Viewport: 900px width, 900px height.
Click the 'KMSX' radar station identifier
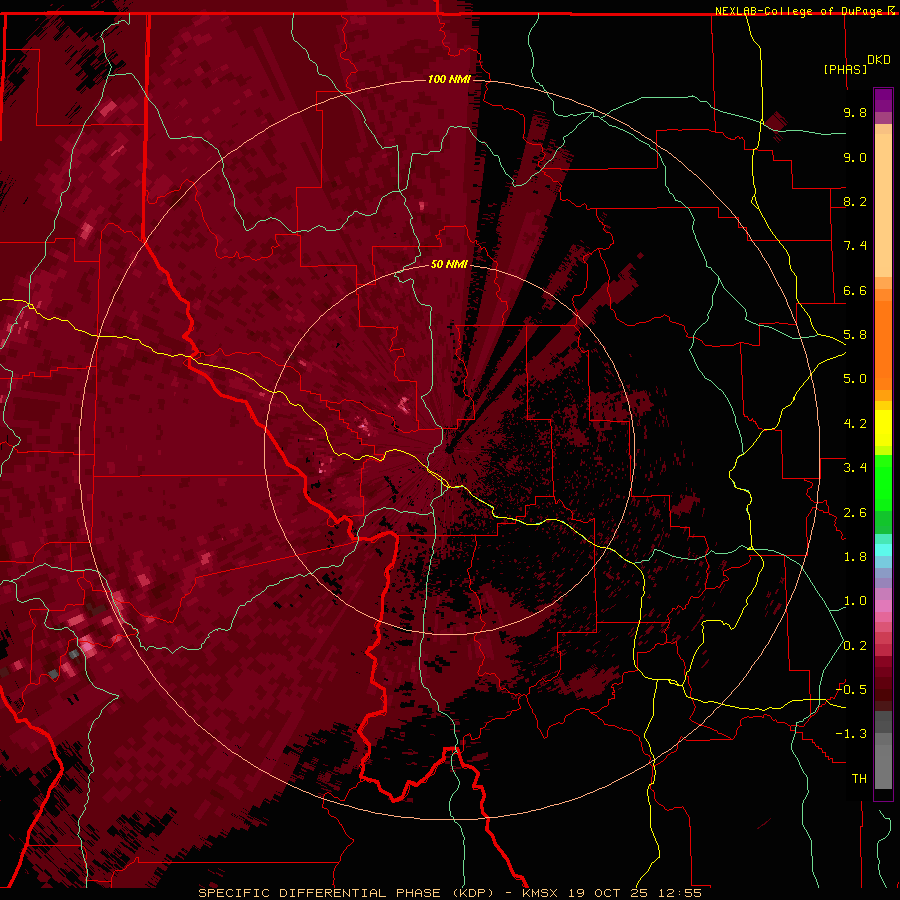(540, 893)
